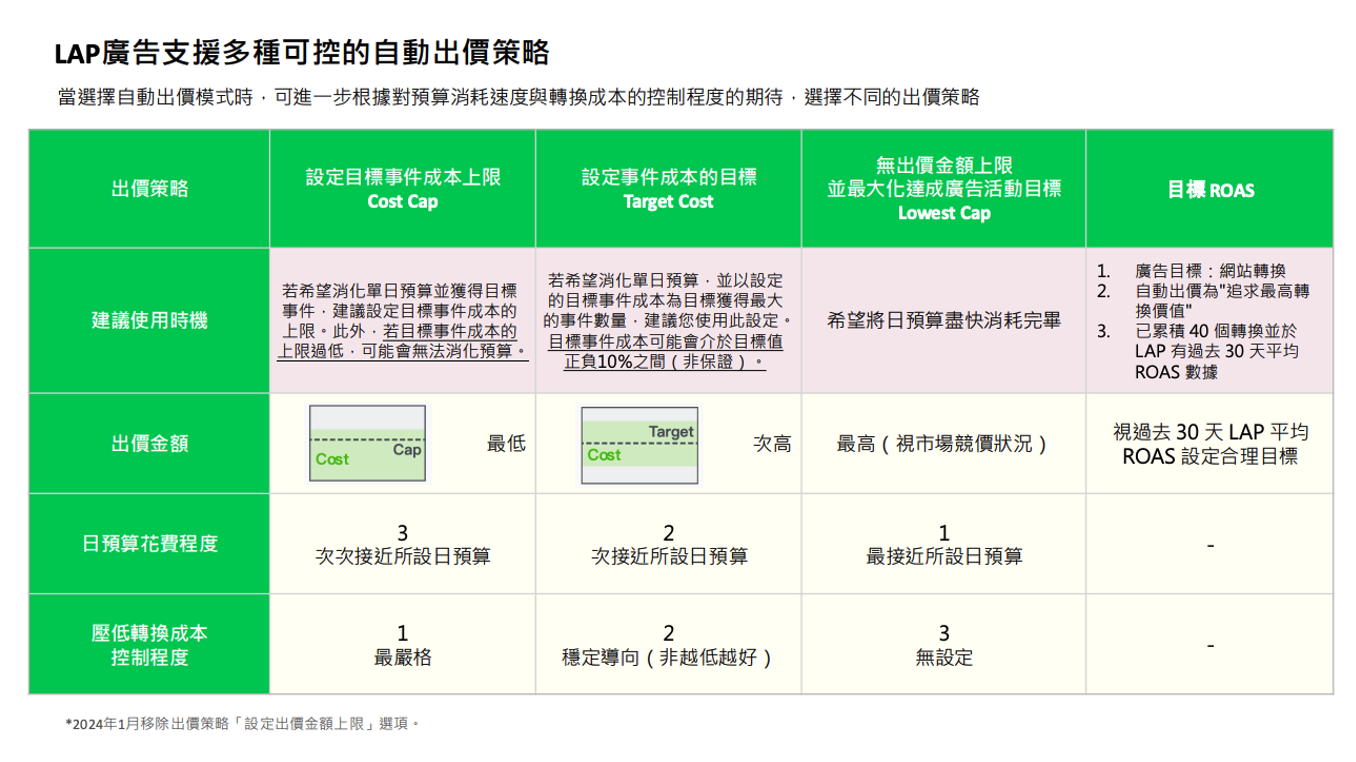Click the 目標 ROAS column header
Screen dimensions: 1356x762
coord(1209,190)
